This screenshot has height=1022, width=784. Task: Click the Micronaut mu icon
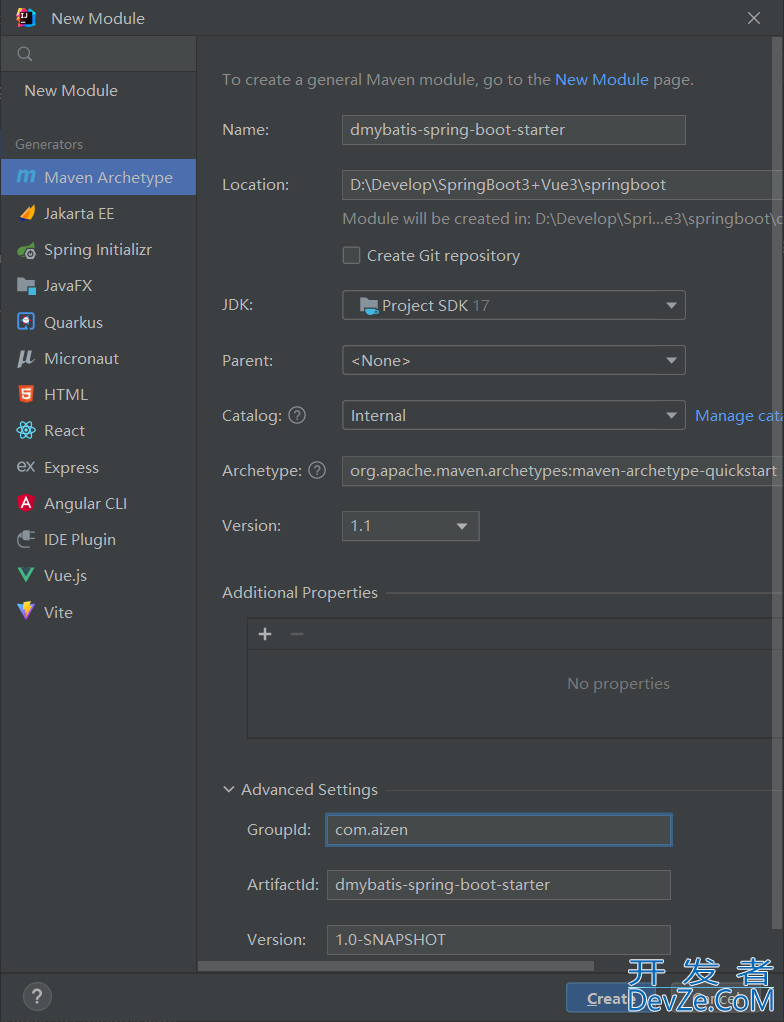coord(26,358)
